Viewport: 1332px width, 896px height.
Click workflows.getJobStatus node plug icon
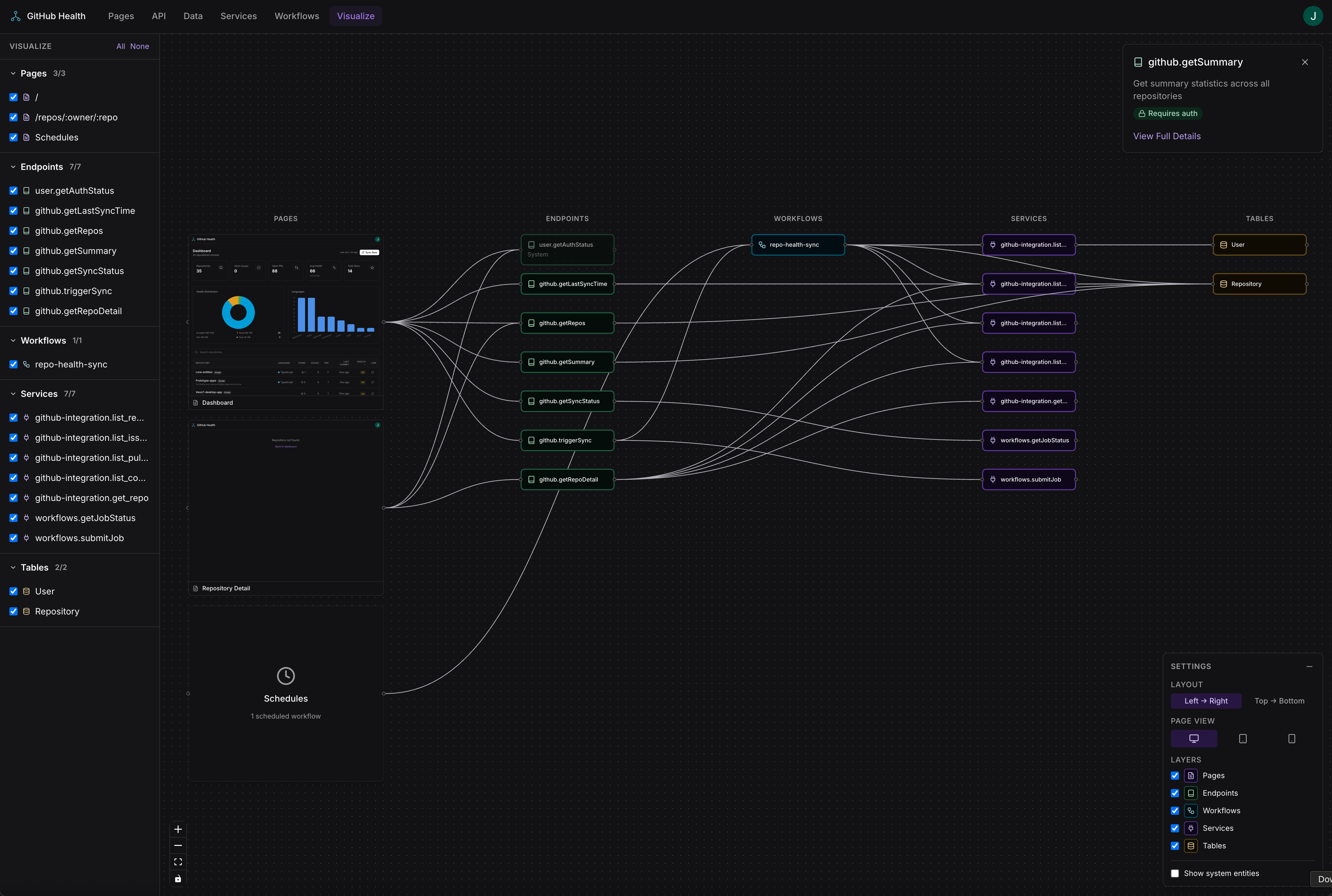992,440
